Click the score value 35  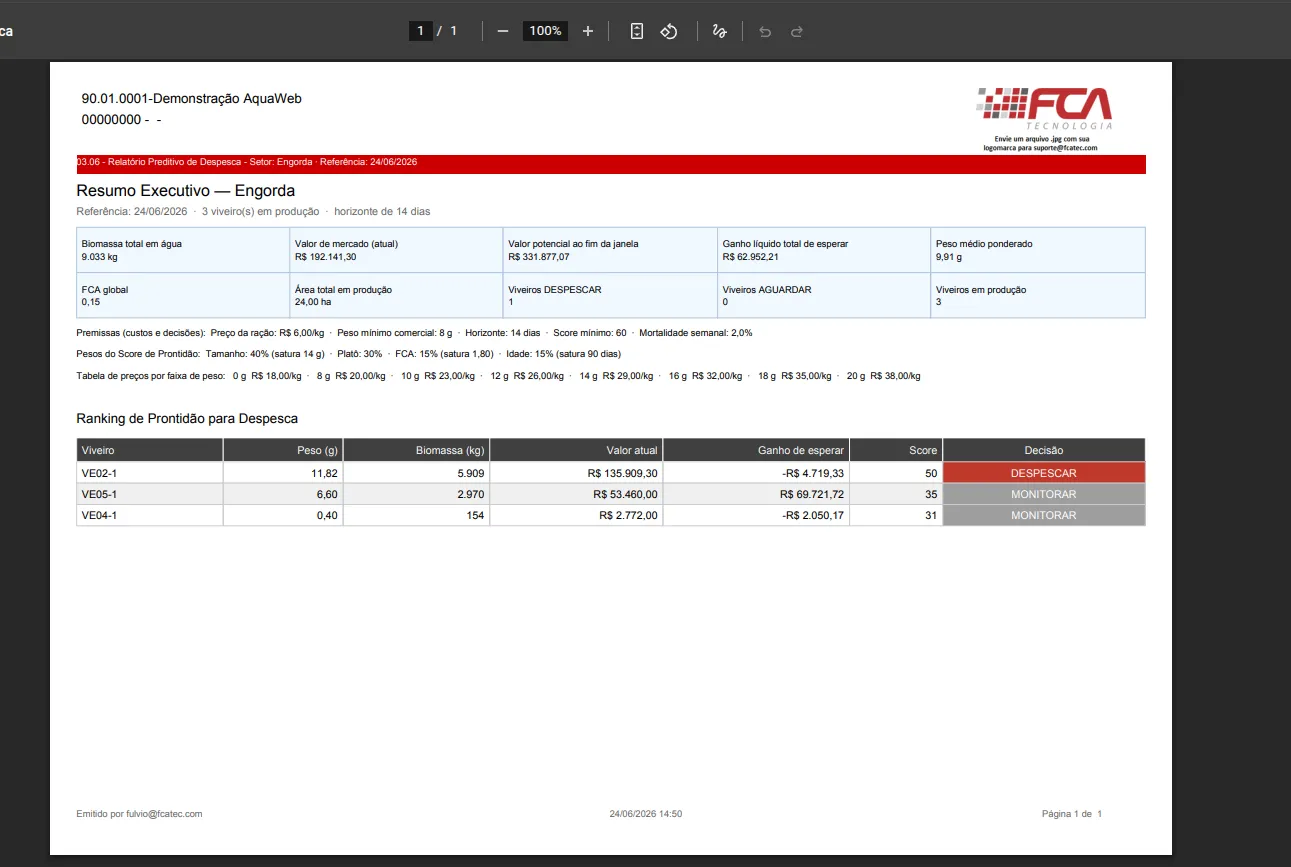pos(931,494)
